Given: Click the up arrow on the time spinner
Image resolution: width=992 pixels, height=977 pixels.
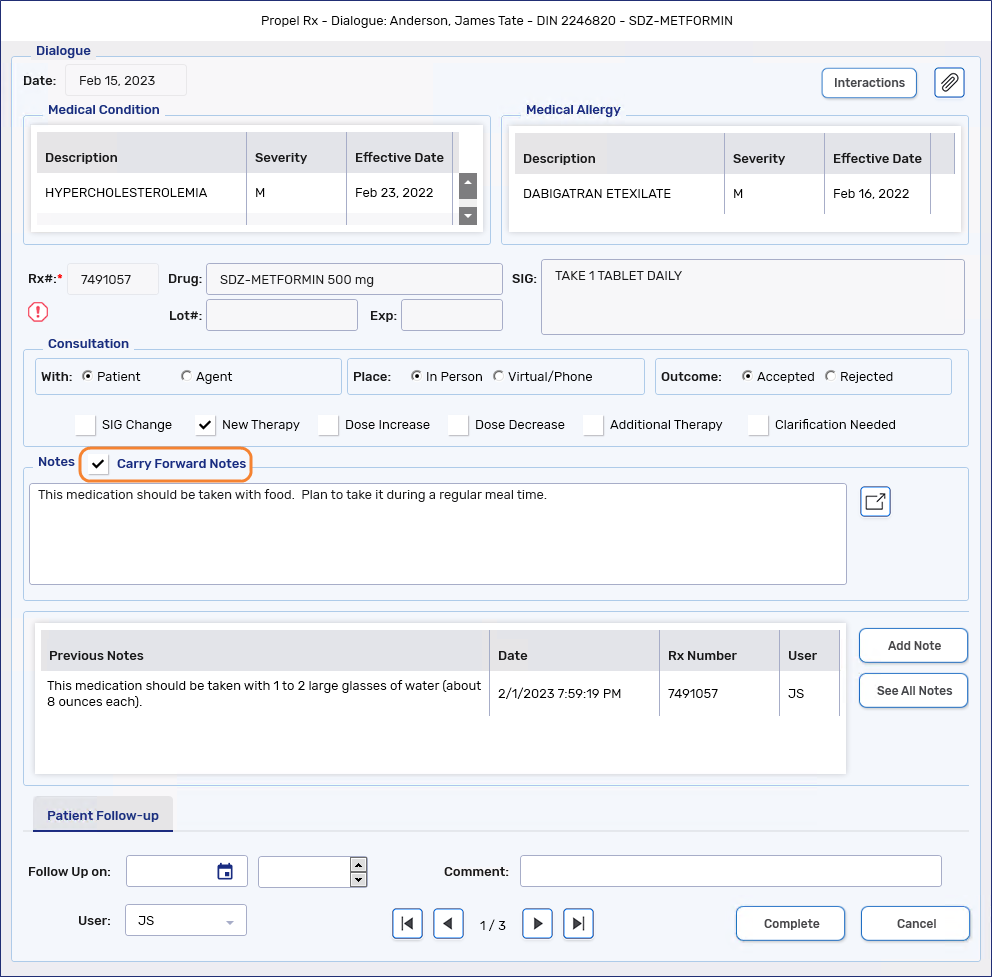Looking at the screenshot, I should pyautogui.click(x=359, y=864).
